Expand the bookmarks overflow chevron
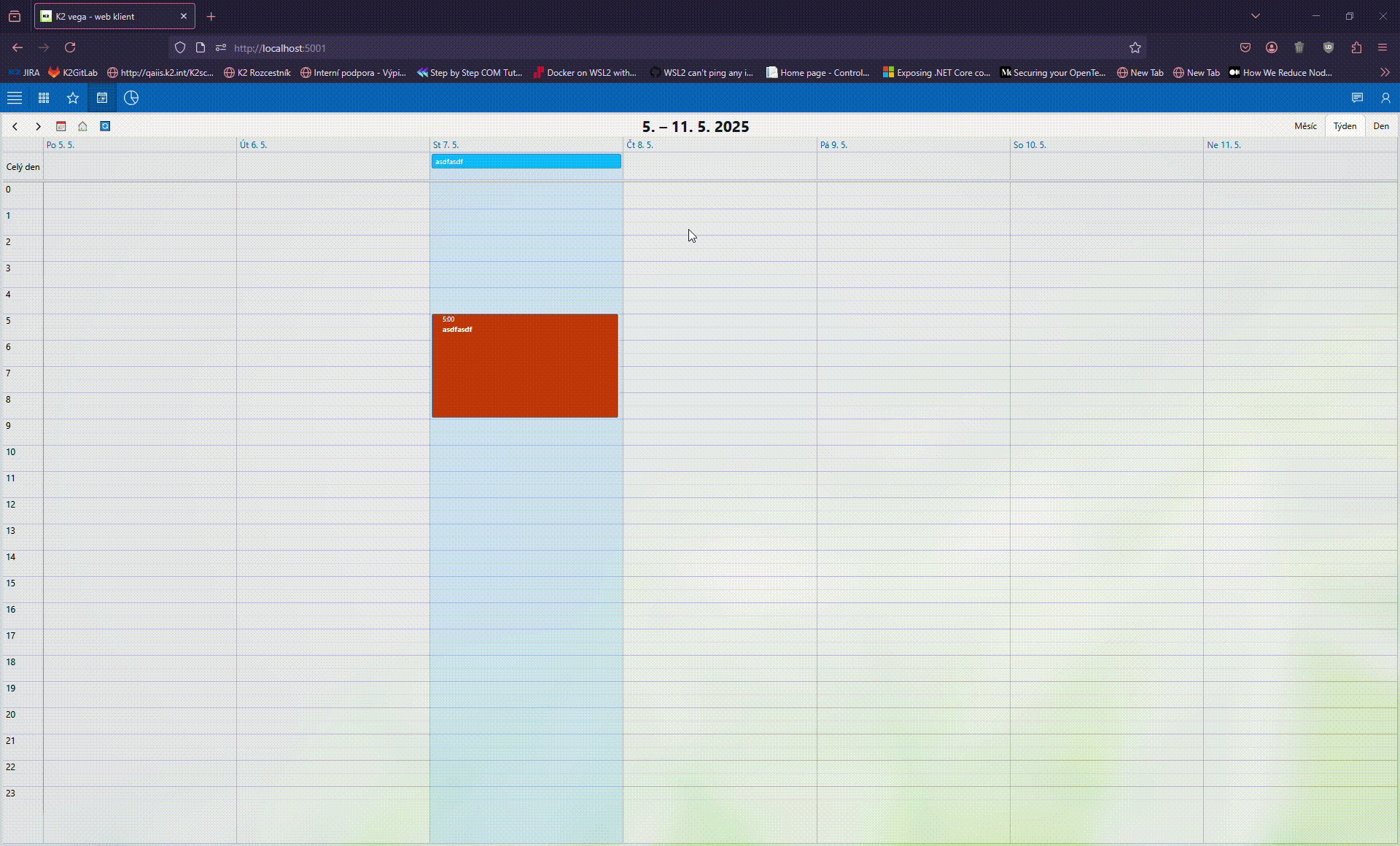 click(x=1385, y=72)
